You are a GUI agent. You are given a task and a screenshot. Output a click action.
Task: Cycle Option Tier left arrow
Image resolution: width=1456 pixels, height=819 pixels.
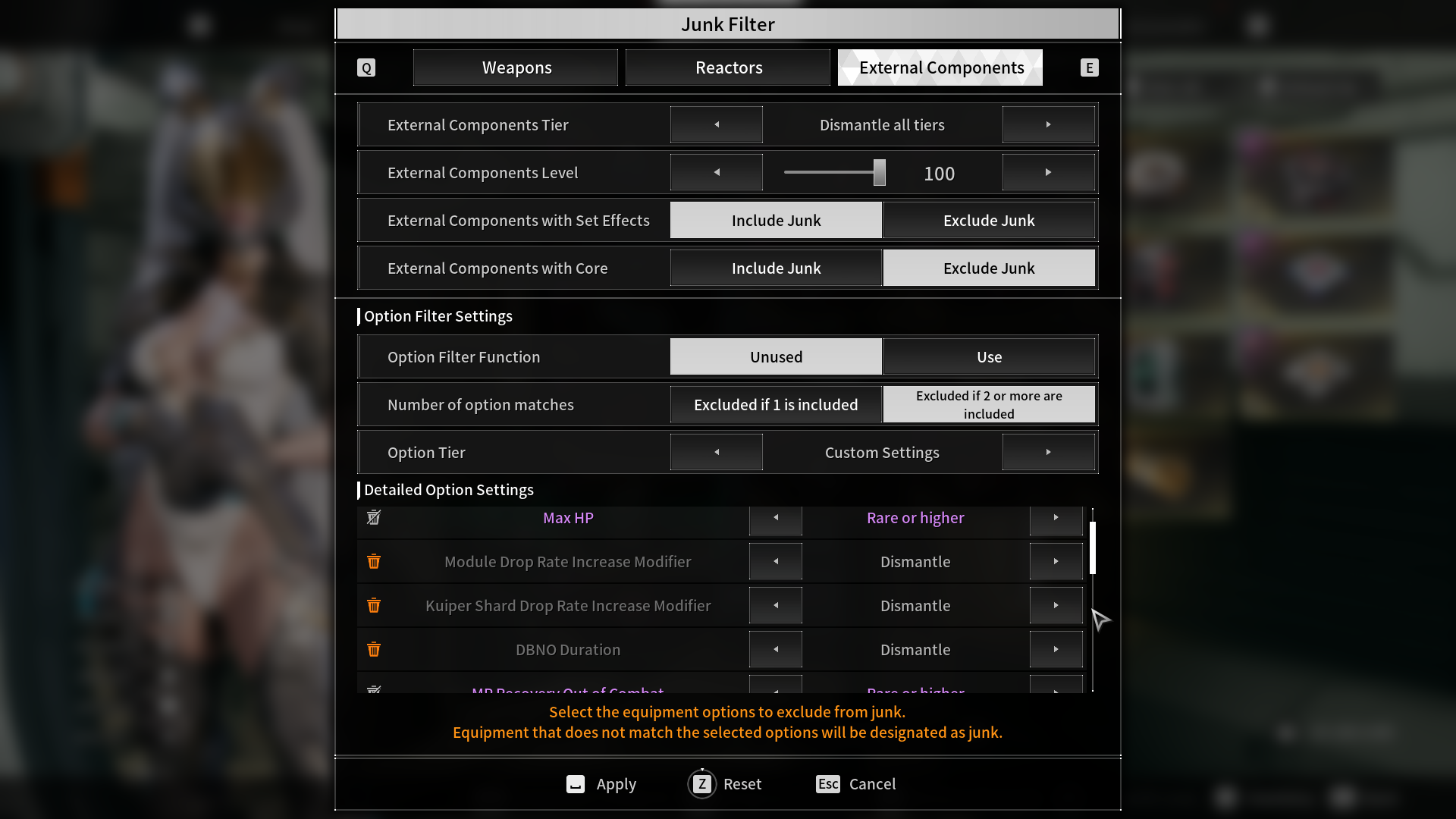pyautogui.click(x=716, y=453)
